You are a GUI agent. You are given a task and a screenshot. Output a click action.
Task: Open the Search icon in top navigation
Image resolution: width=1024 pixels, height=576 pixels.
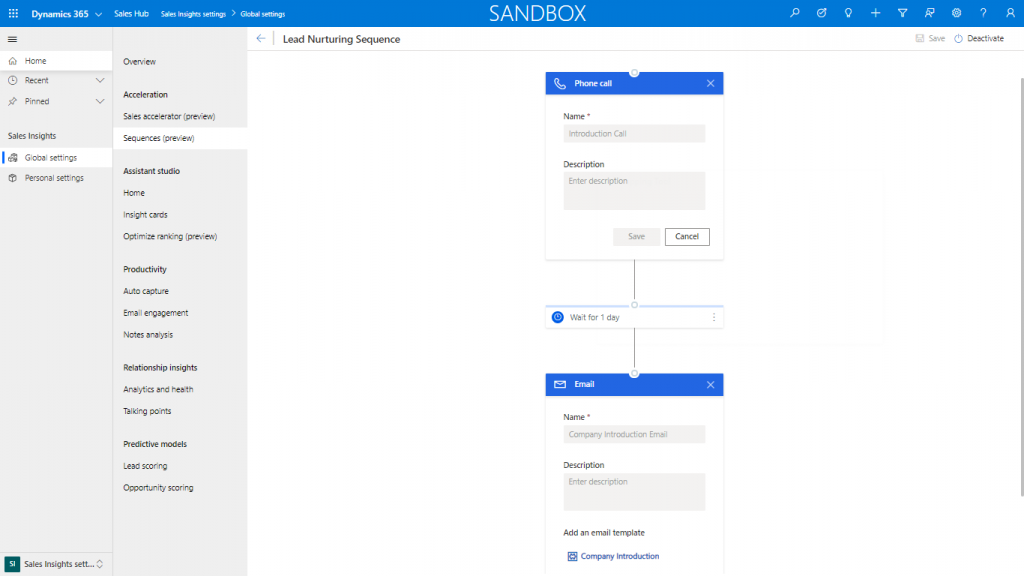pyautogui.click(x=795, y=12)
